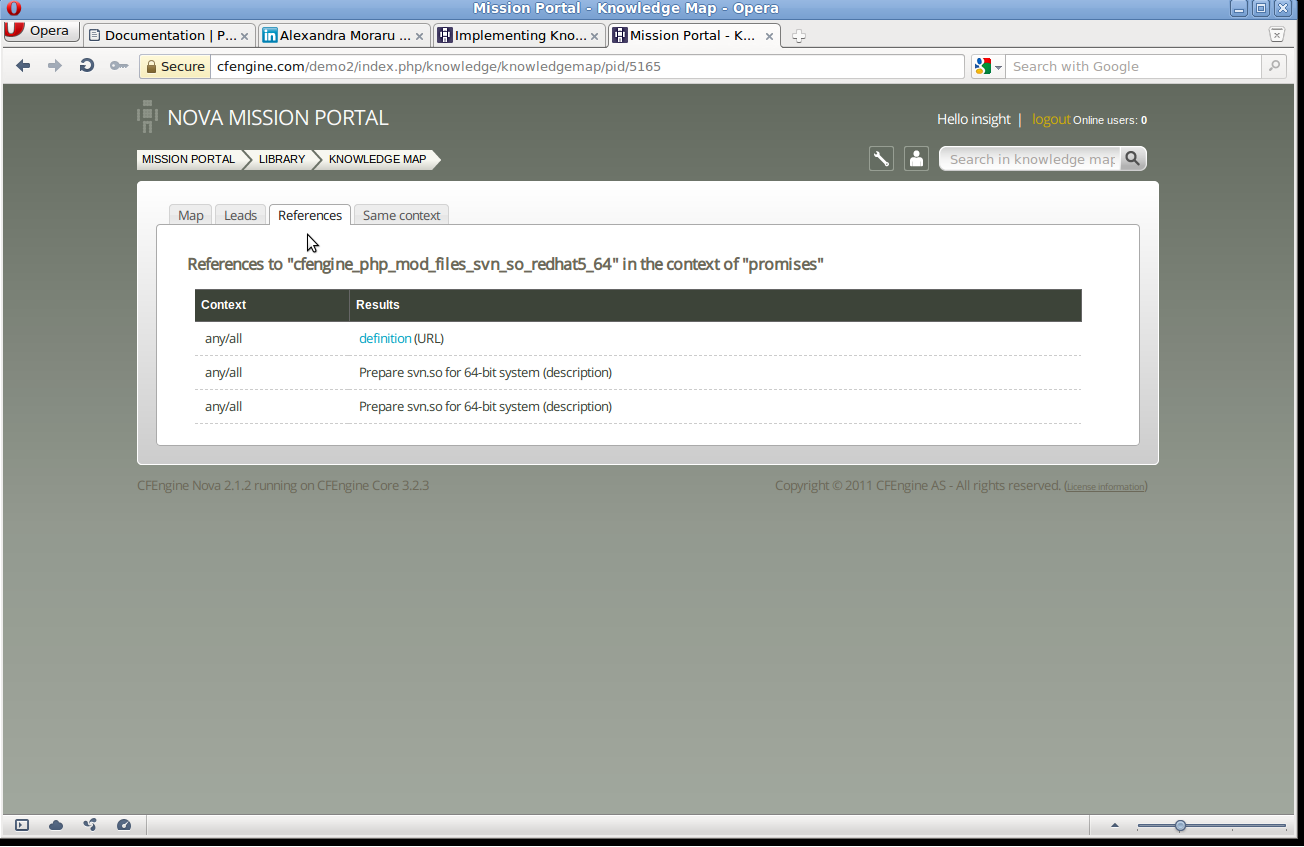Go back with the browser back arrow
Image resolution: width=1304 pixels, height=847 pixels.
tap(23, 66)
